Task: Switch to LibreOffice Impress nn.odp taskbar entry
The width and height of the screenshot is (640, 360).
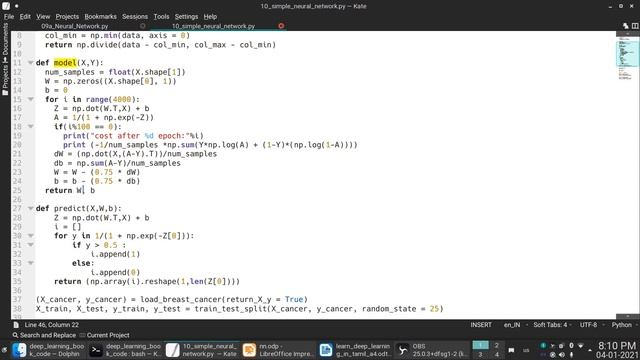Action: (279, 350)
